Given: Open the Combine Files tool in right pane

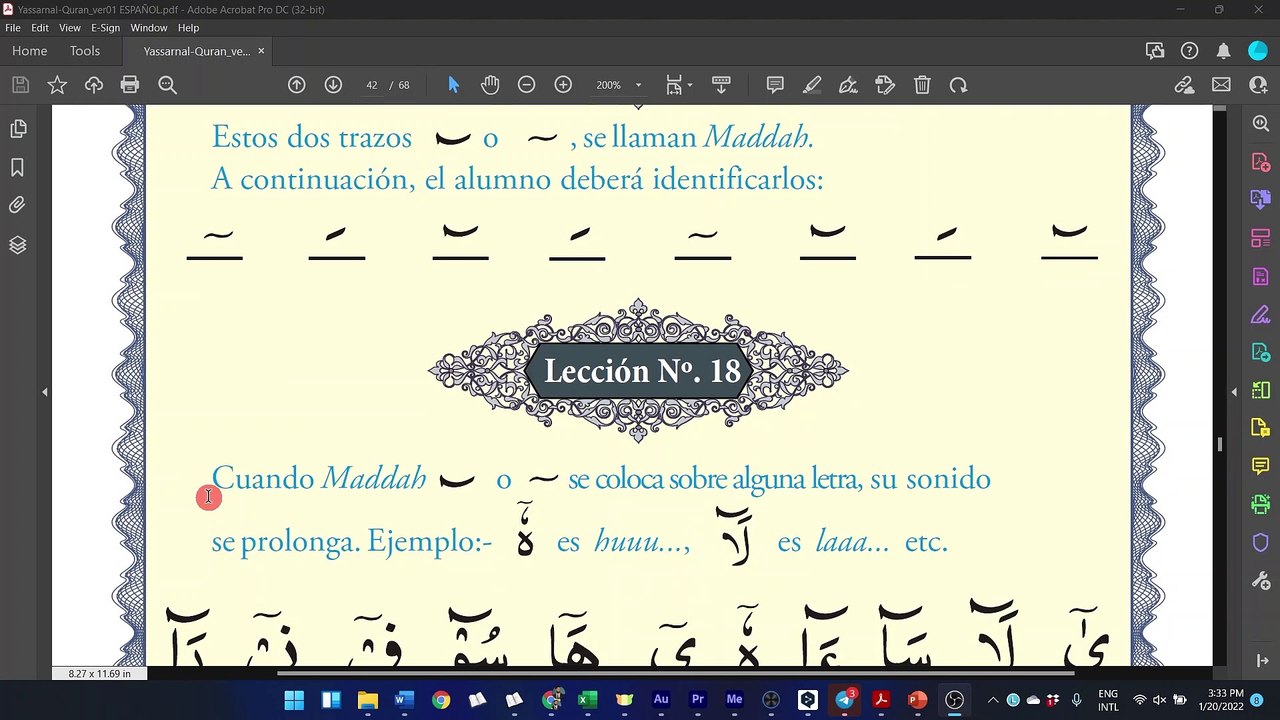Looking at the screenshot, I should 1260,199.
